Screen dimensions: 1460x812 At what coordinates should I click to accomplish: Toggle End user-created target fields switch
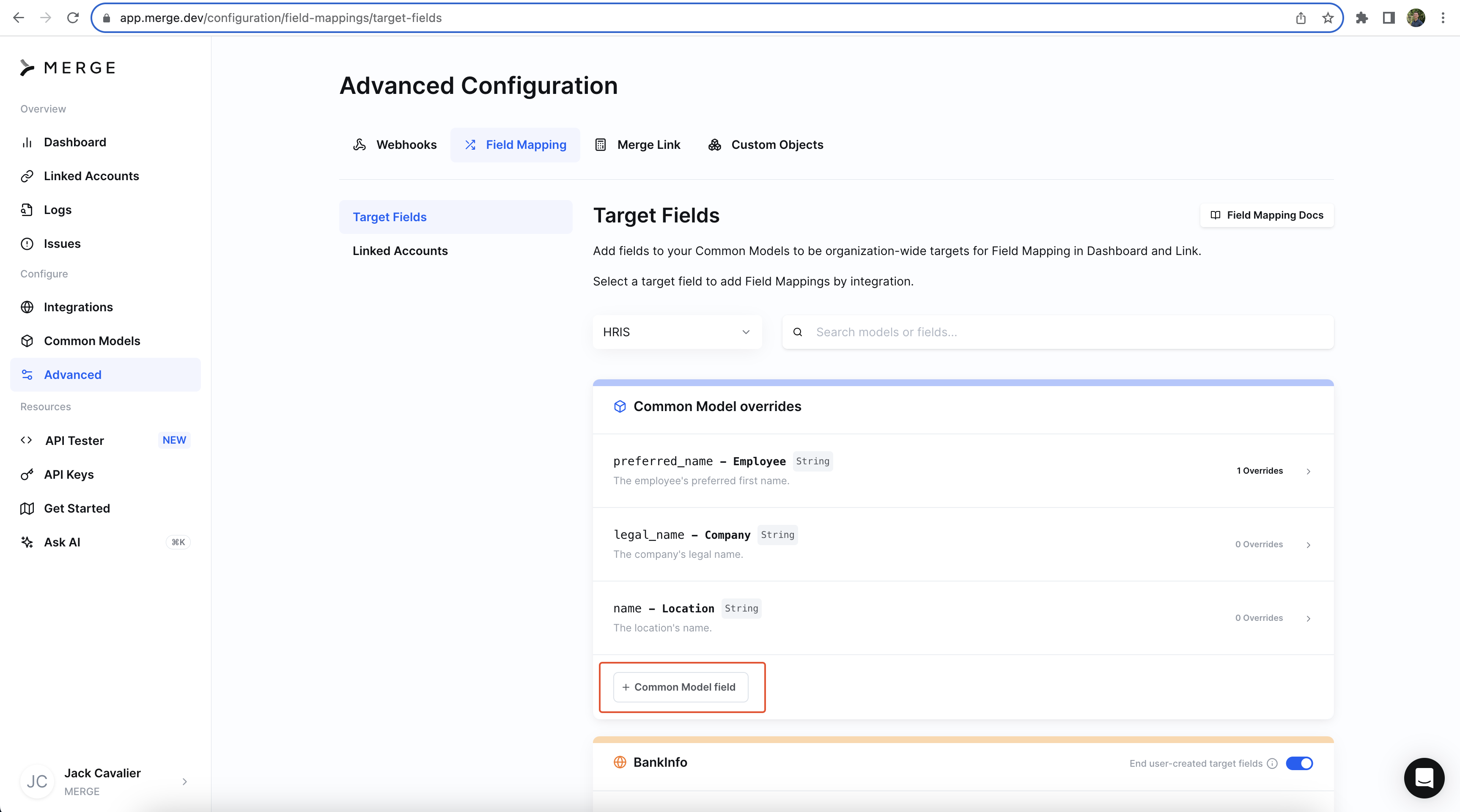tap(1299, 763)
